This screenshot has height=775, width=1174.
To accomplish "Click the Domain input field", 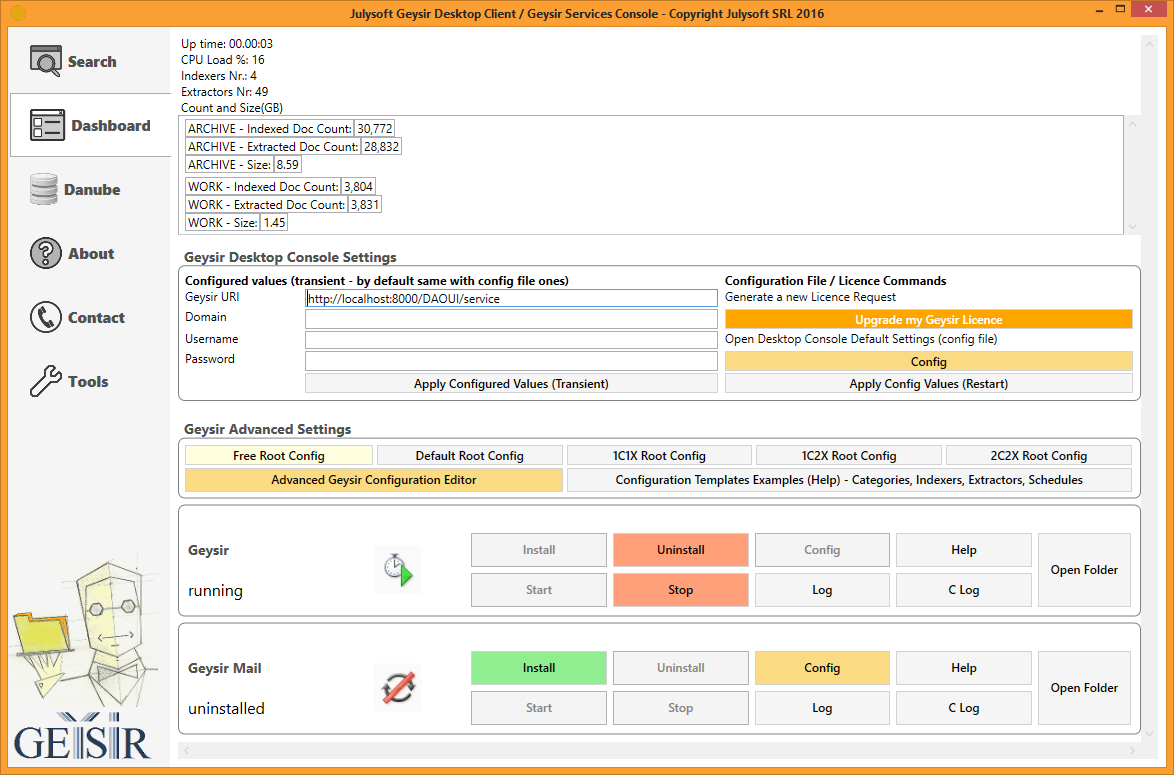I will click(x=511, y=319).
